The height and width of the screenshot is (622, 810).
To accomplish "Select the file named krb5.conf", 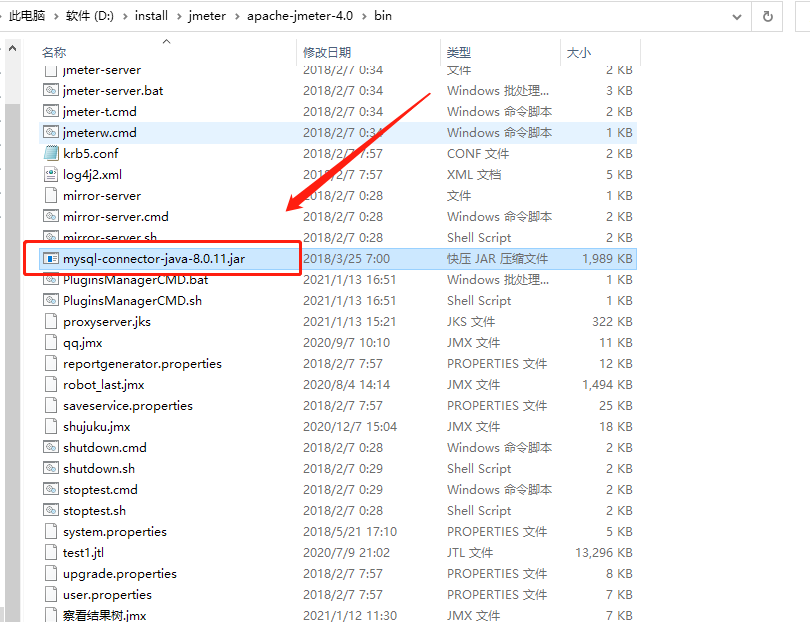I will [x=91, y=154].
